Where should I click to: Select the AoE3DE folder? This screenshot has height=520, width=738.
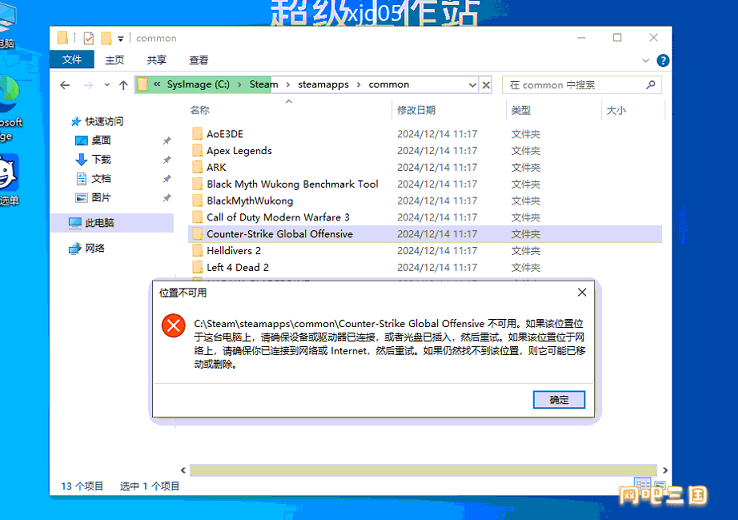[225, 134]
